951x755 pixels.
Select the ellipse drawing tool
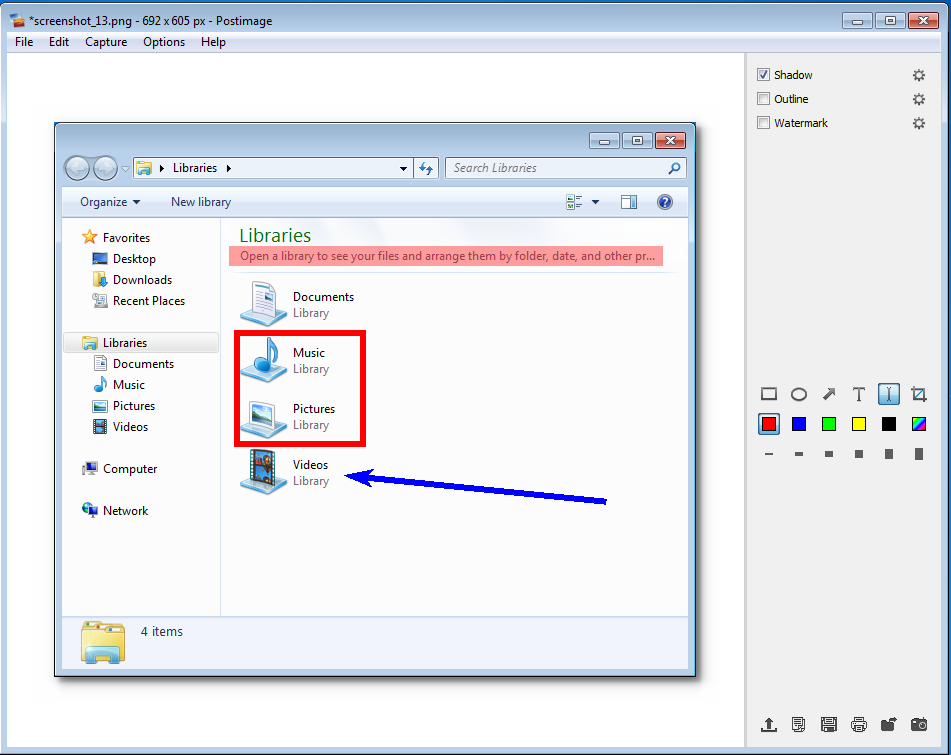[799, 394]
